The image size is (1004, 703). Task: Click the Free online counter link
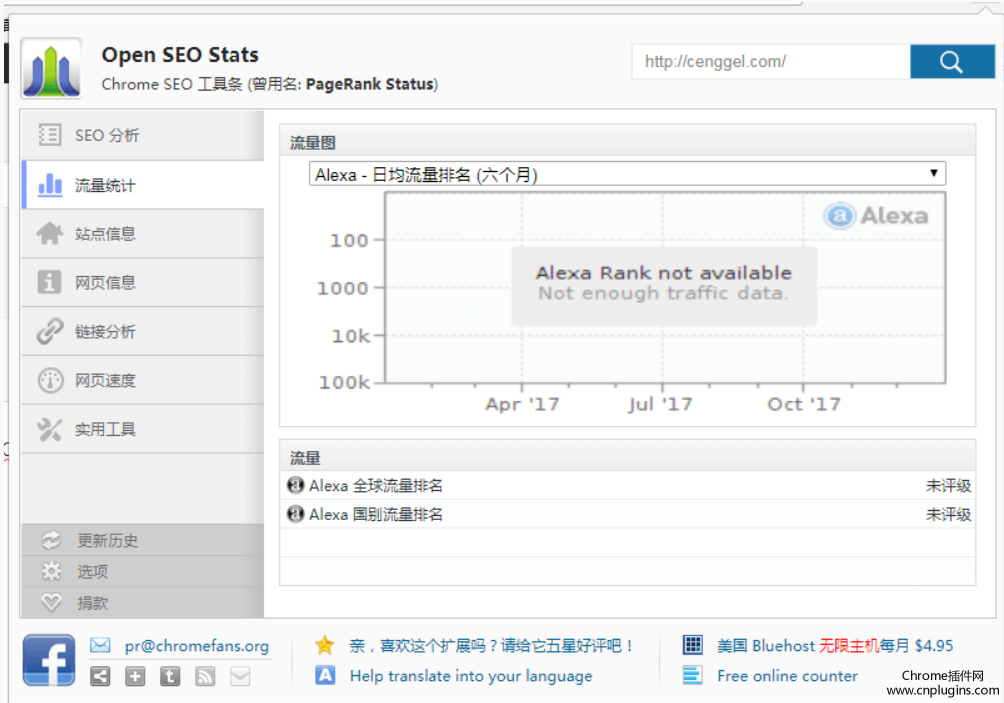(x=787, y=676)
